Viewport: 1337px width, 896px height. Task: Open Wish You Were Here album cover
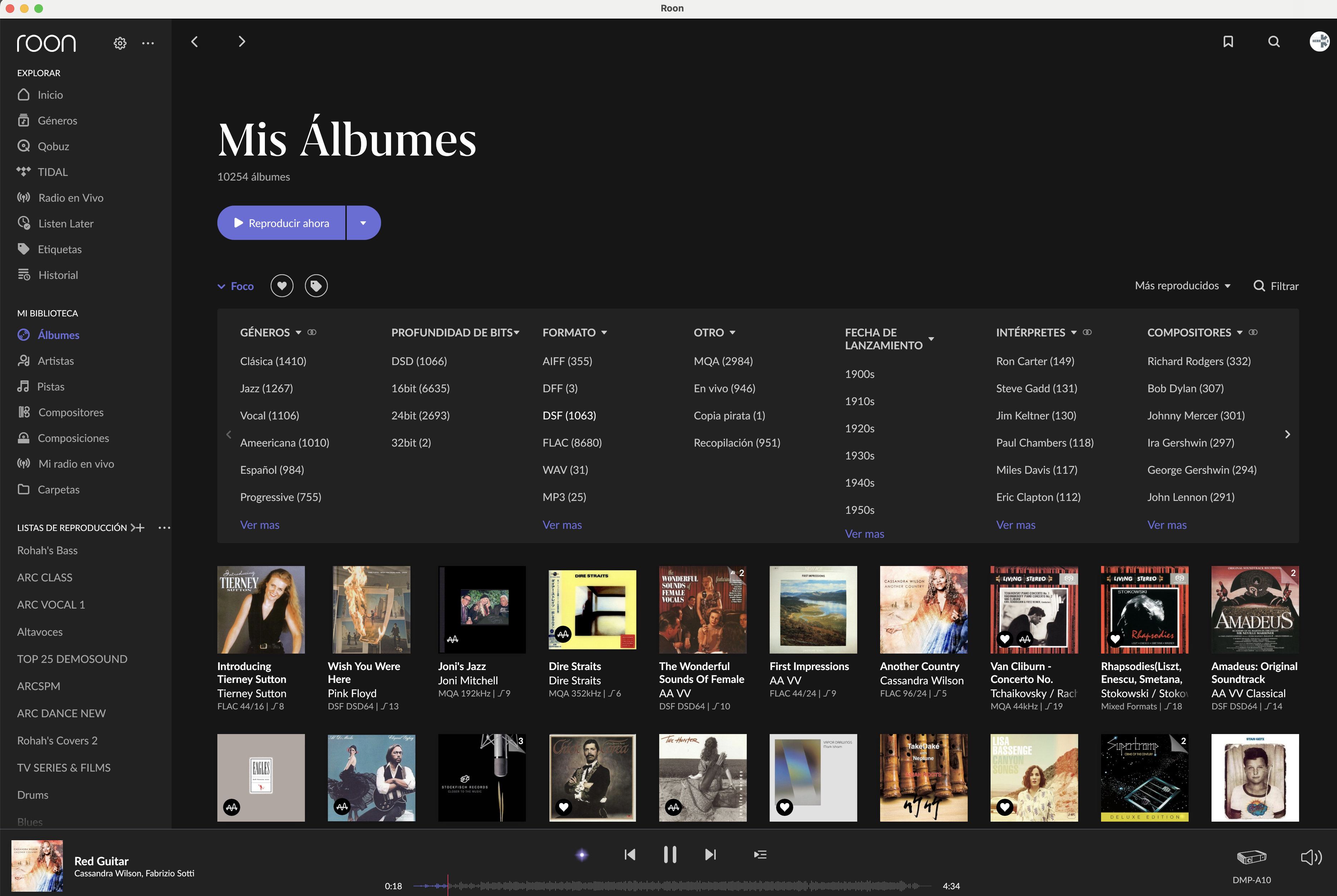tap(371, 609)
